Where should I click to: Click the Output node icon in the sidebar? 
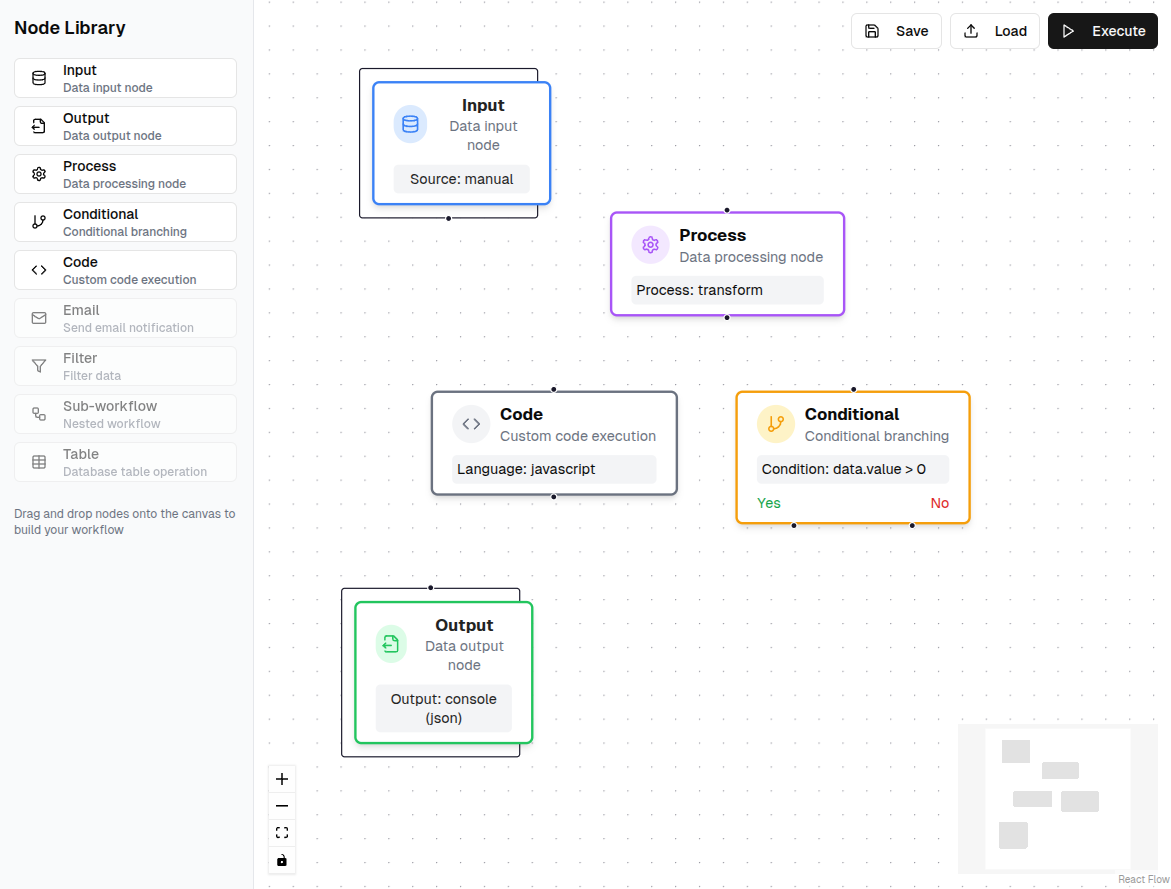pos(38,125)
